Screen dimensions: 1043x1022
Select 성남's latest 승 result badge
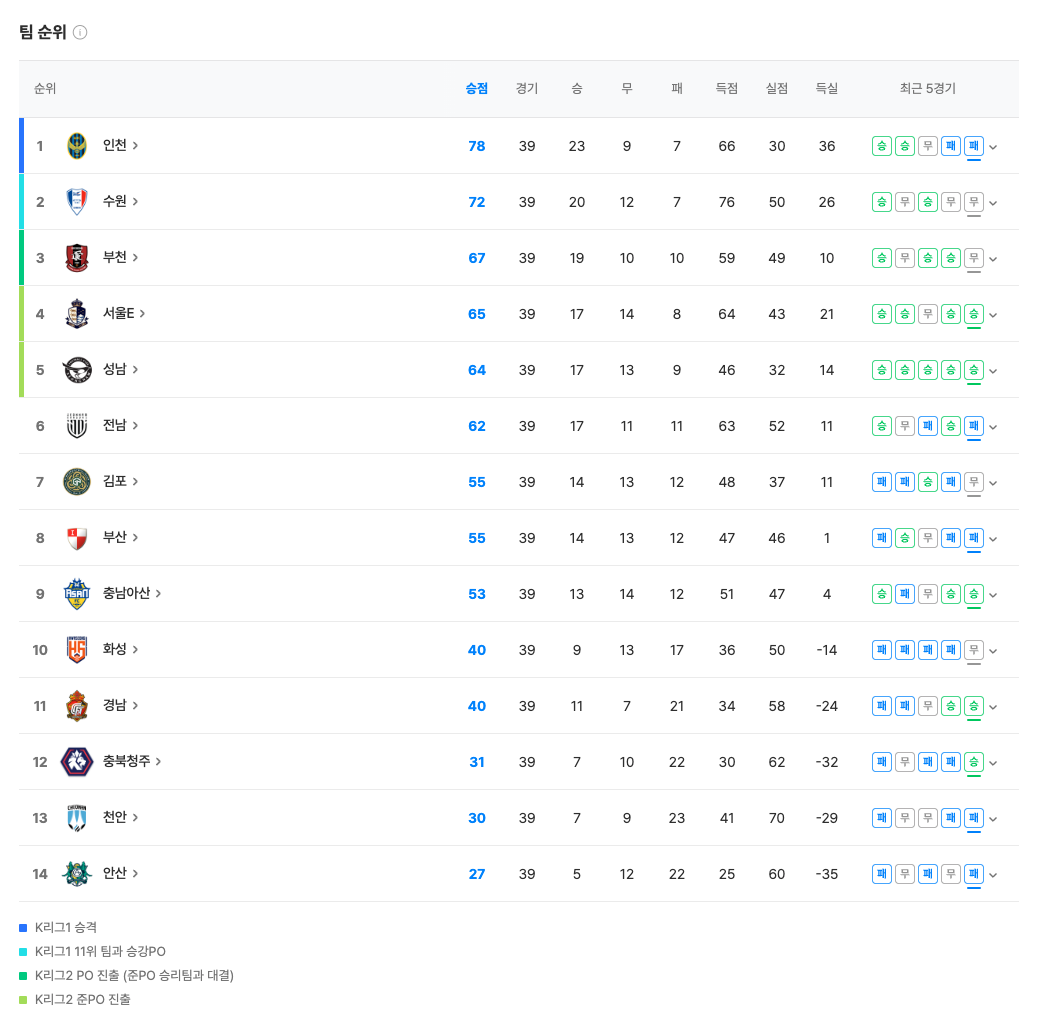[973, 369]
